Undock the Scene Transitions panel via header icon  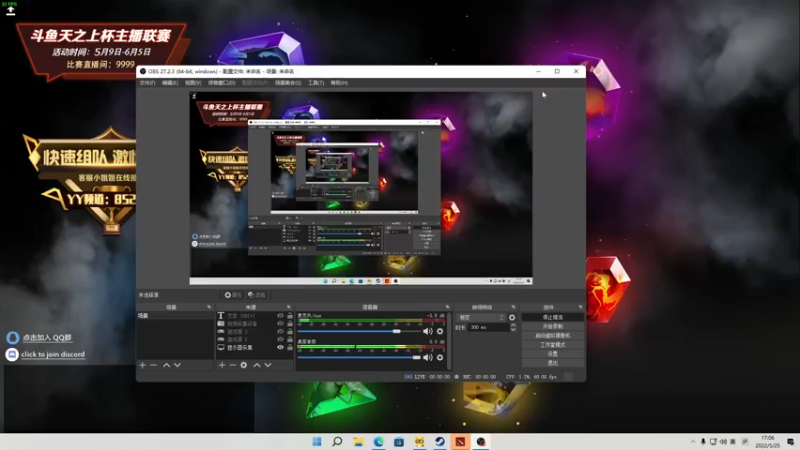pos(513,307)
